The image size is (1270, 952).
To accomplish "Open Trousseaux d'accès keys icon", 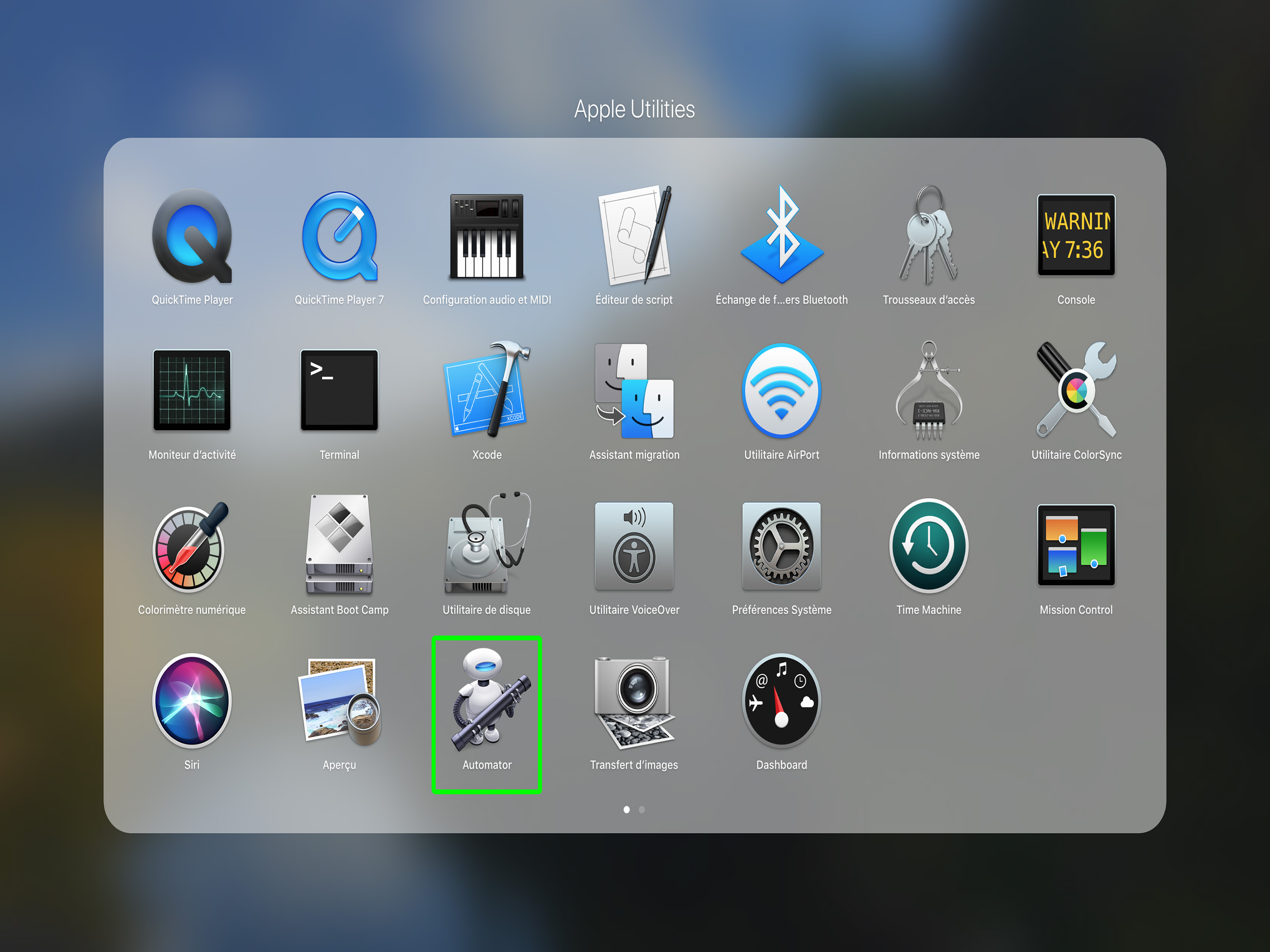I will [928, 235].
